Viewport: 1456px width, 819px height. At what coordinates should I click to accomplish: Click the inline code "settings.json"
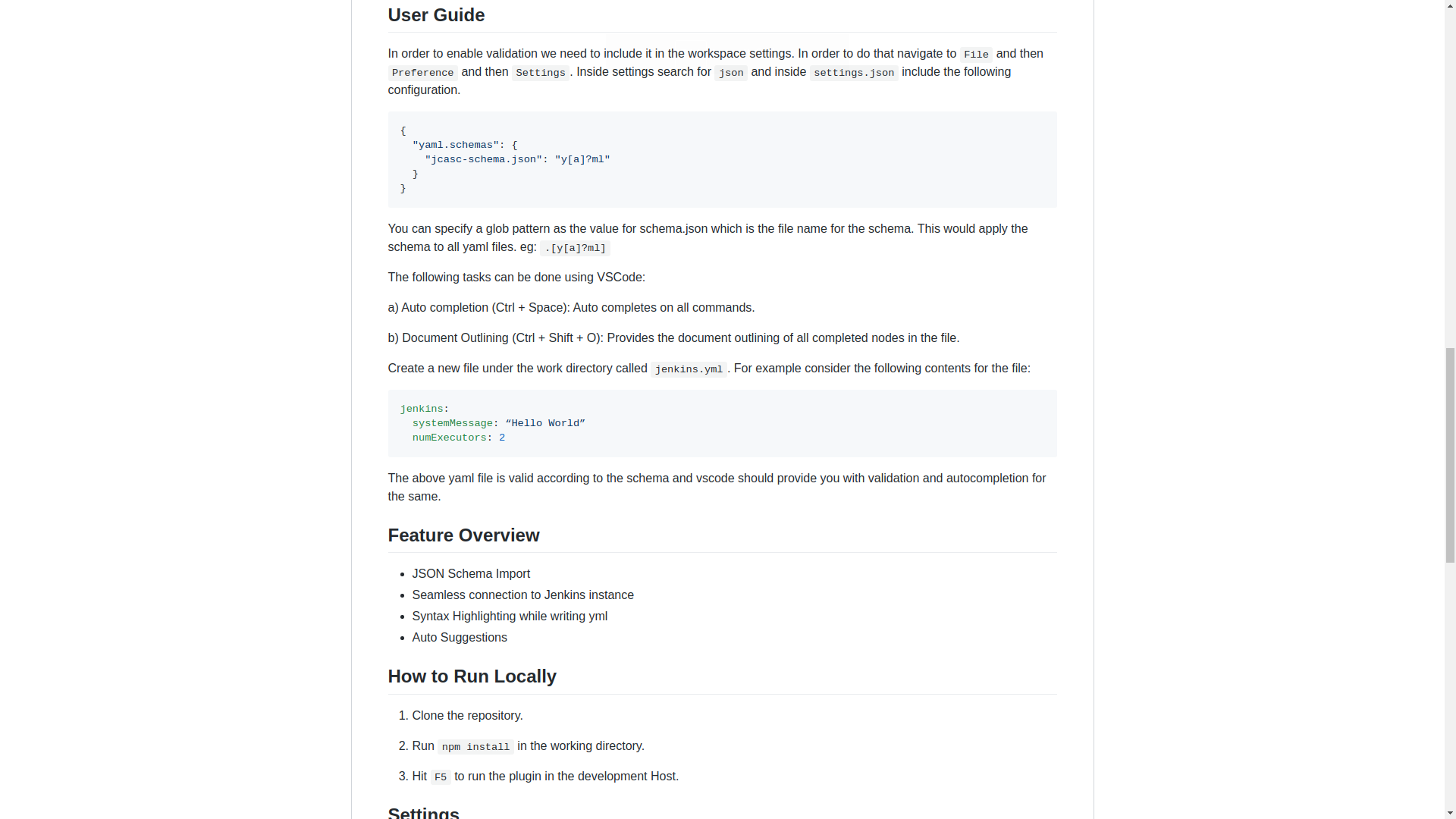(x=853, y=73)
